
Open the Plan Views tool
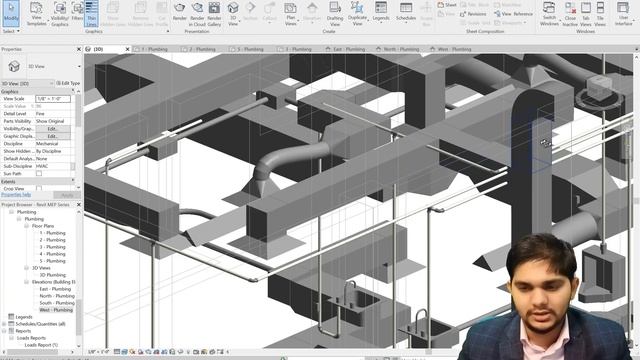tap(291, 13)
